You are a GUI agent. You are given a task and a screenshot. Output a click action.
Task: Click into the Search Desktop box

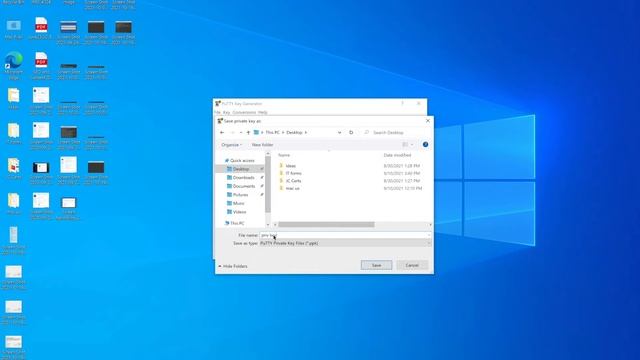[x=396, y=133]
